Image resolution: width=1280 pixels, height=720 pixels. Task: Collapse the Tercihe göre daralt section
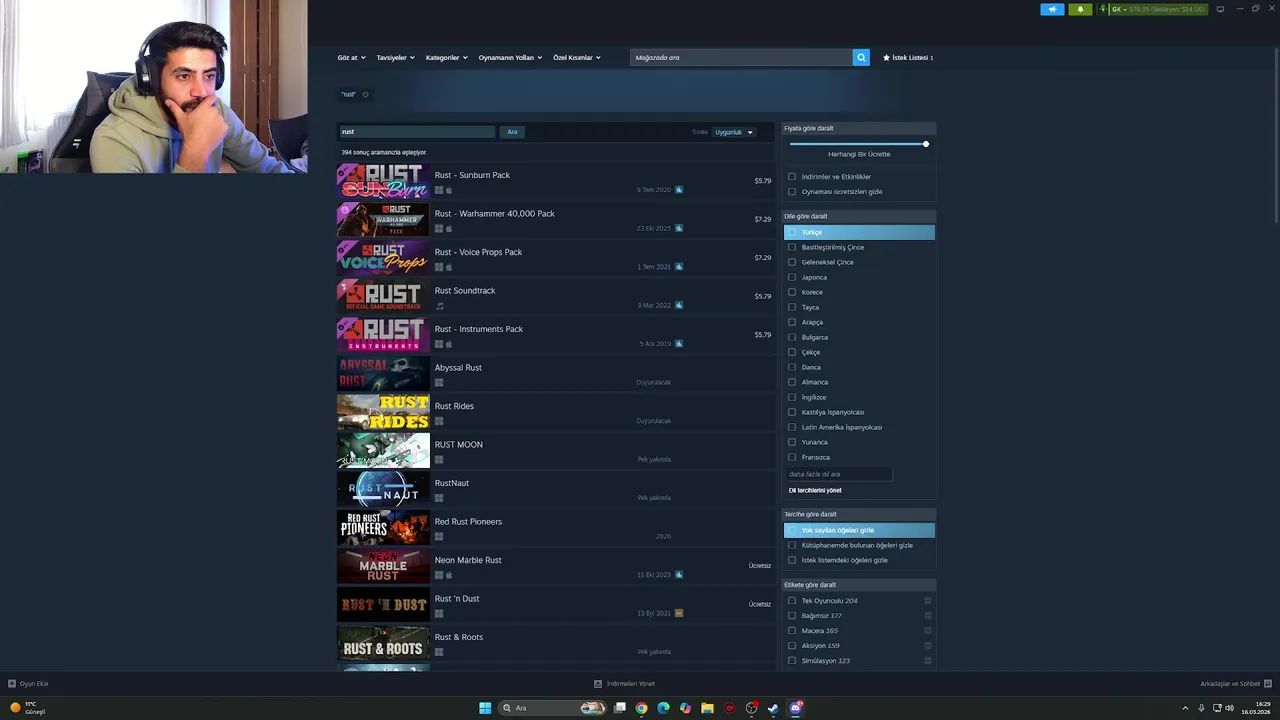pos(859,514)
